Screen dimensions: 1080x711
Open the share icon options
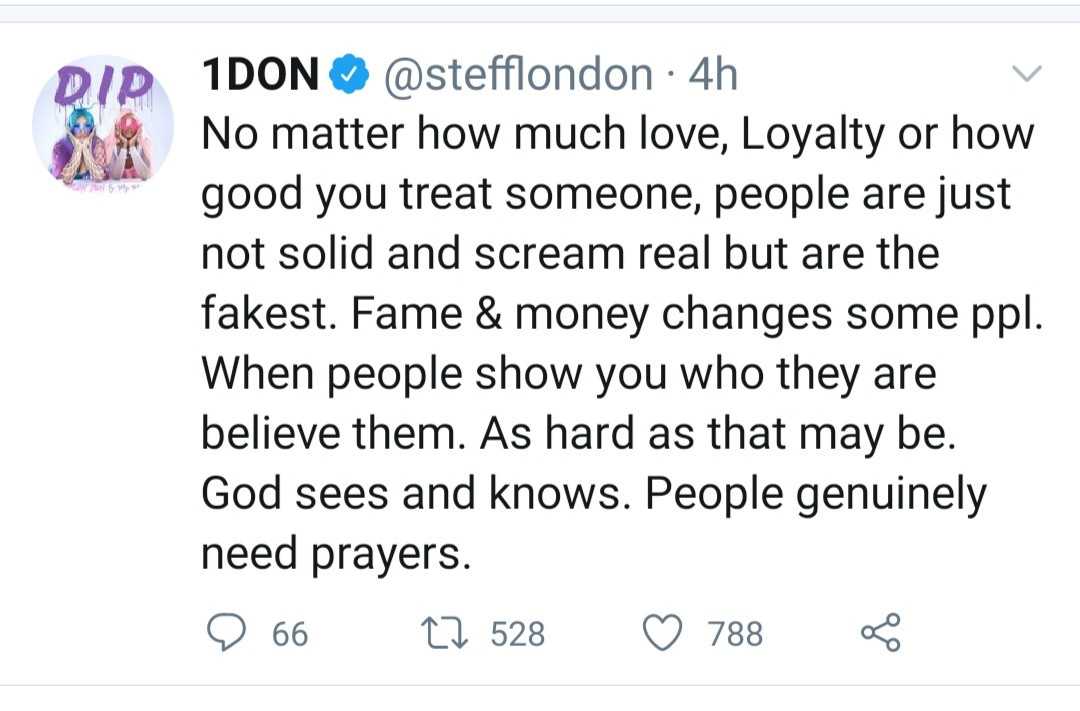click(x=881, y=632)
